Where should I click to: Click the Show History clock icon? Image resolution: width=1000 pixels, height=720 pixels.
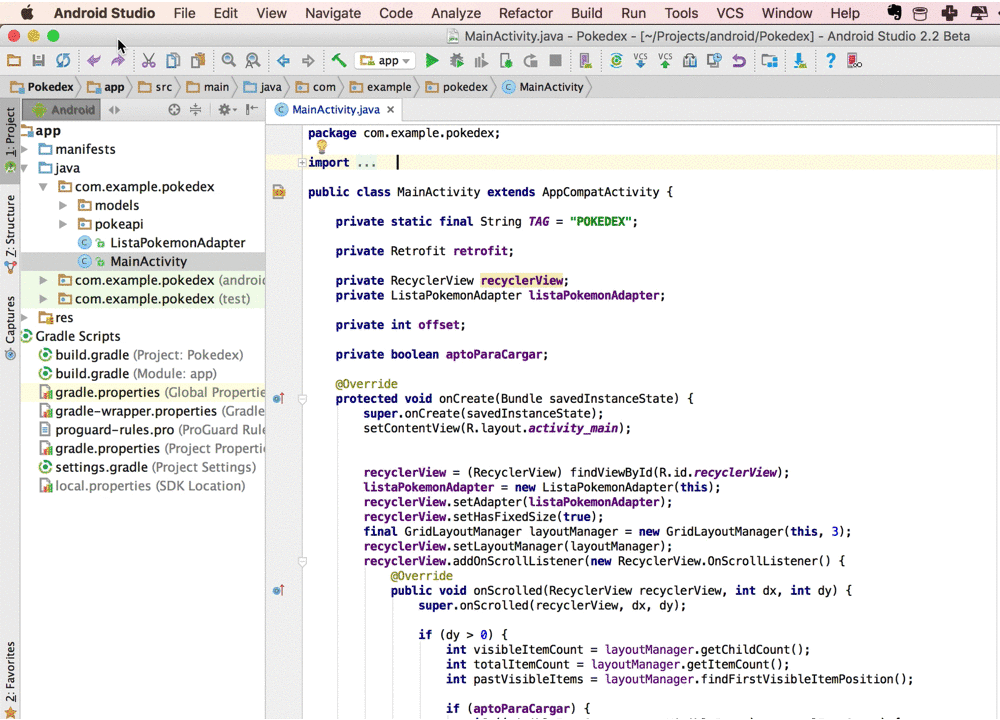714,61
